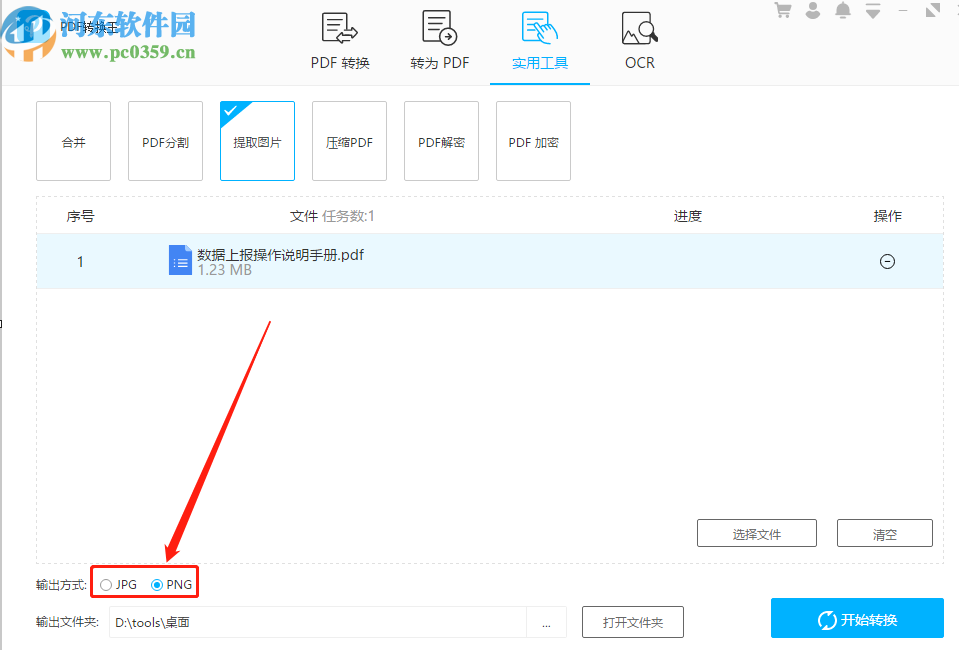
Task: Check the 进度 progress column
Action: pos(687,216)
